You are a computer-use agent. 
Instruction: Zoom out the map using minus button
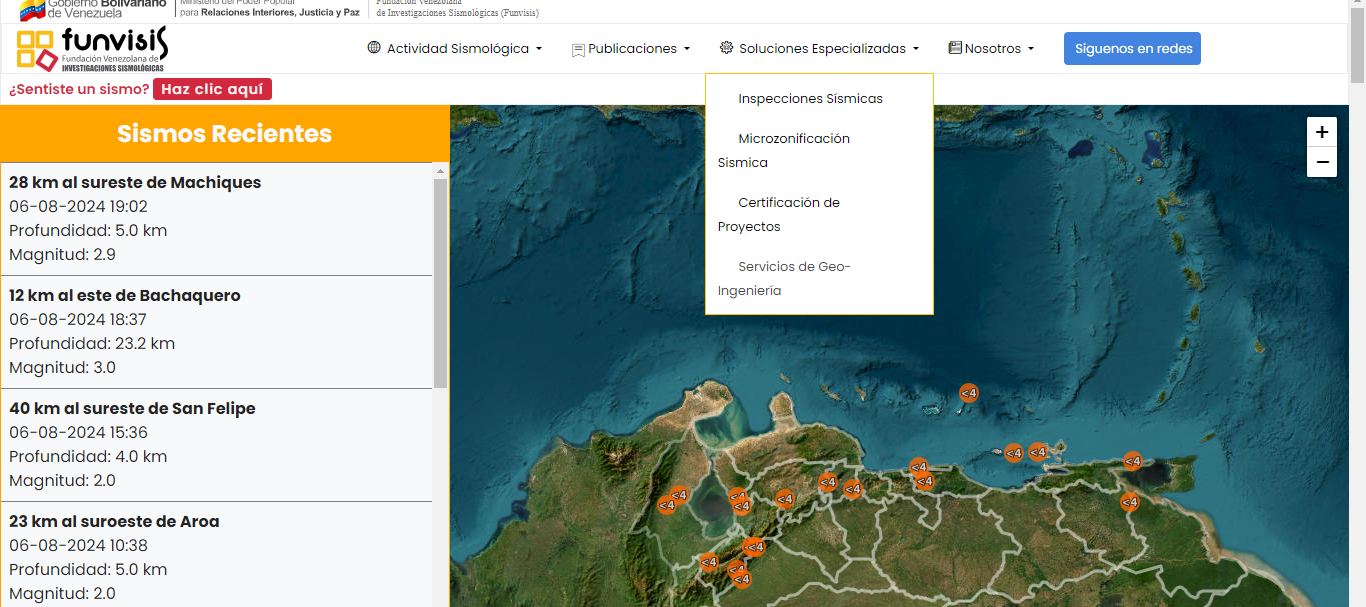click(1322, 161)
